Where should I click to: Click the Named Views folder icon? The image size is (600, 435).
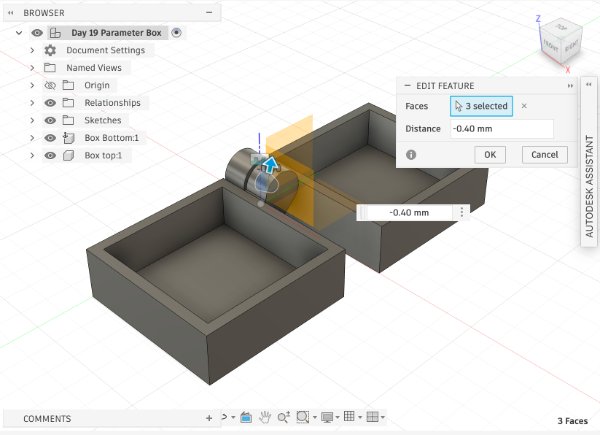point(50,68)
